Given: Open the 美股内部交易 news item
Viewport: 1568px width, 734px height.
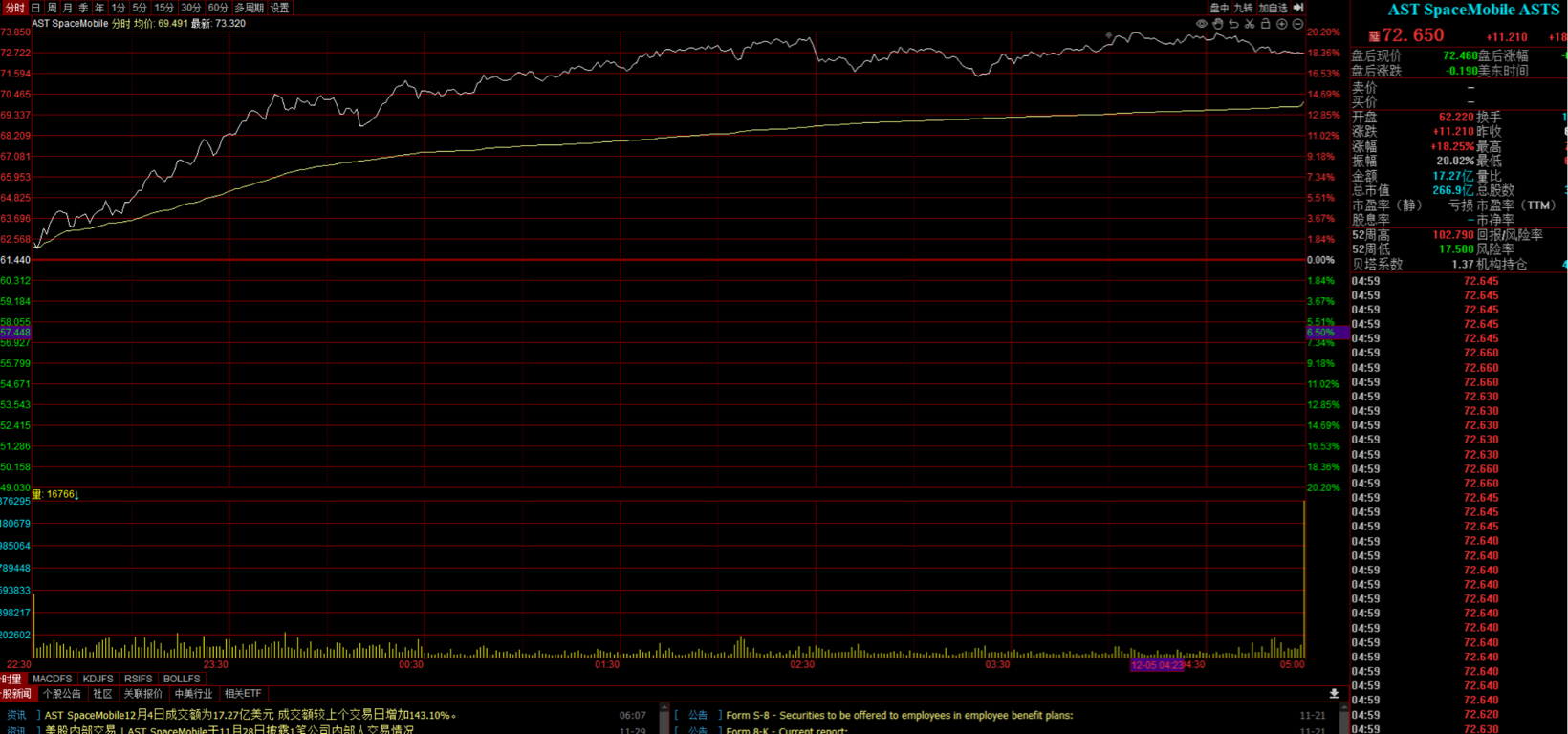Looking at the screenshot, I should [x=229, y=730].
